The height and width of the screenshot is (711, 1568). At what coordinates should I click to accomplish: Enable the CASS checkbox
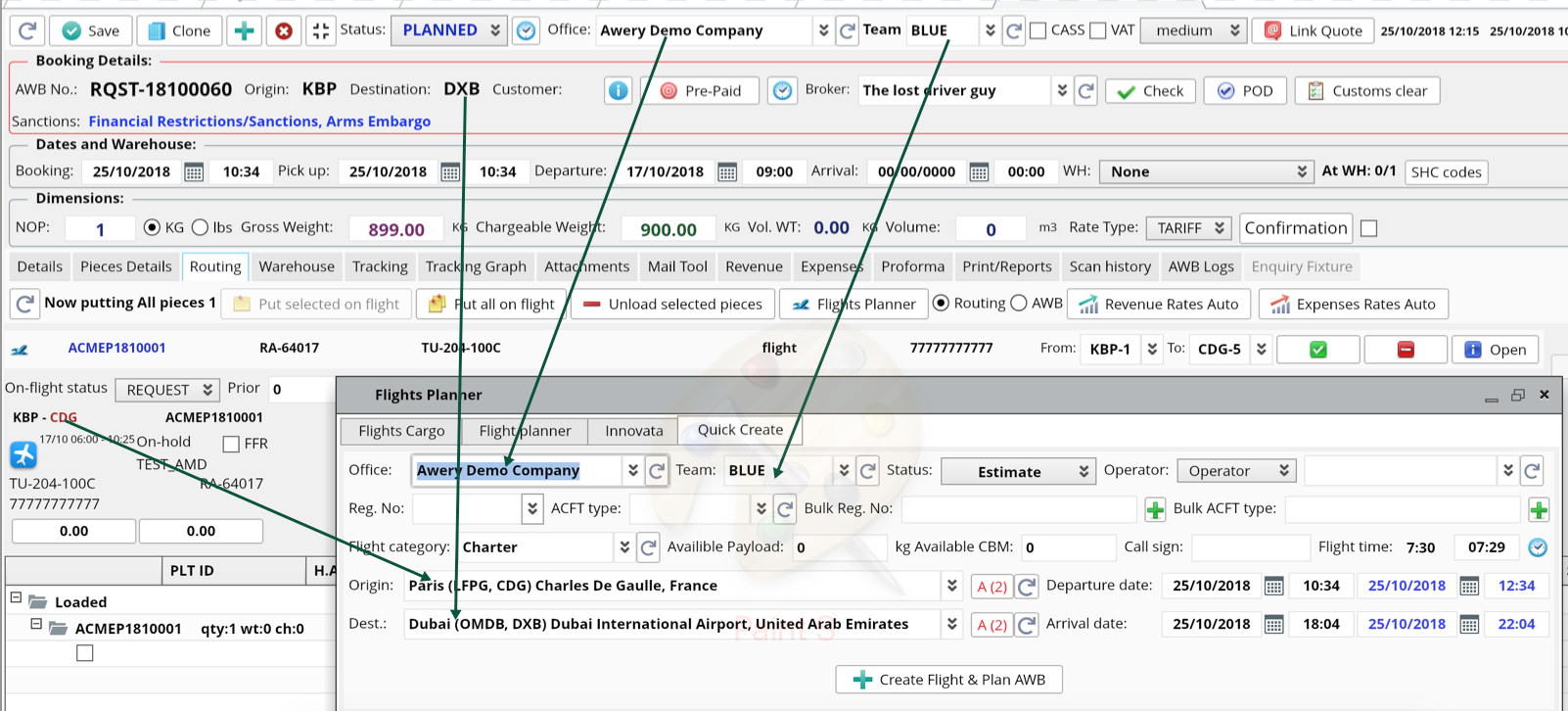(1038, 31)
